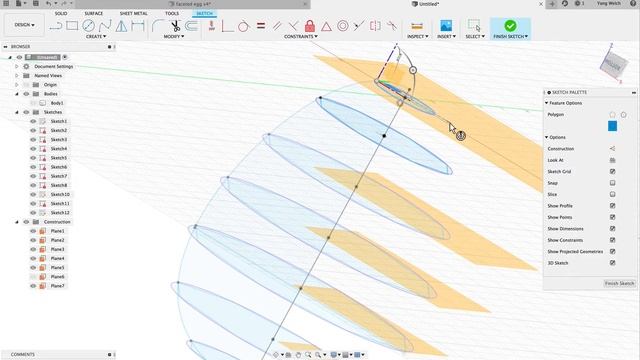The image size is (640, 360).
Task: Click the Save icon in top bar
Action: click(36, 3)
